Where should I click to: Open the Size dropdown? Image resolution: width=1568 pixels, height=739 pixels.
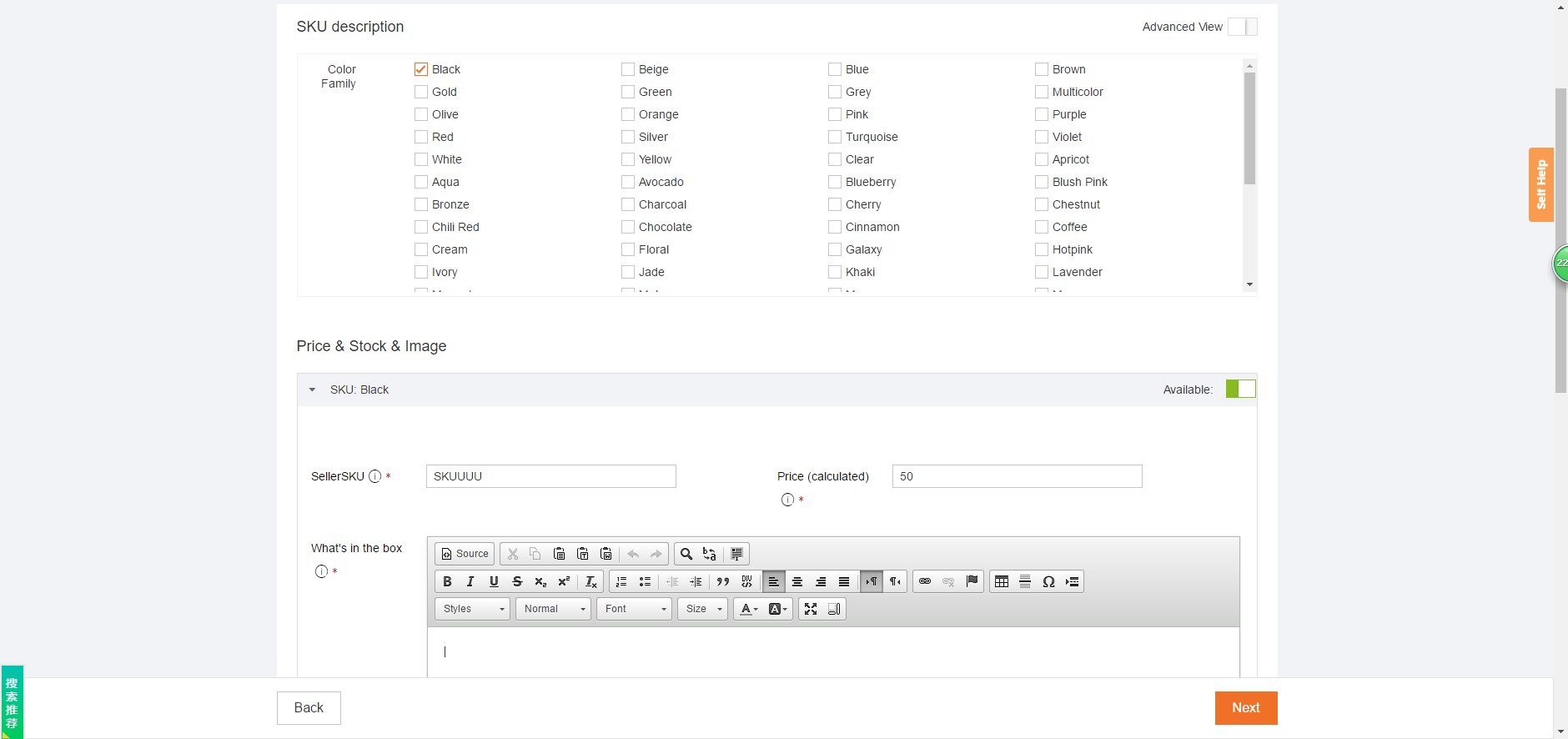702,609
